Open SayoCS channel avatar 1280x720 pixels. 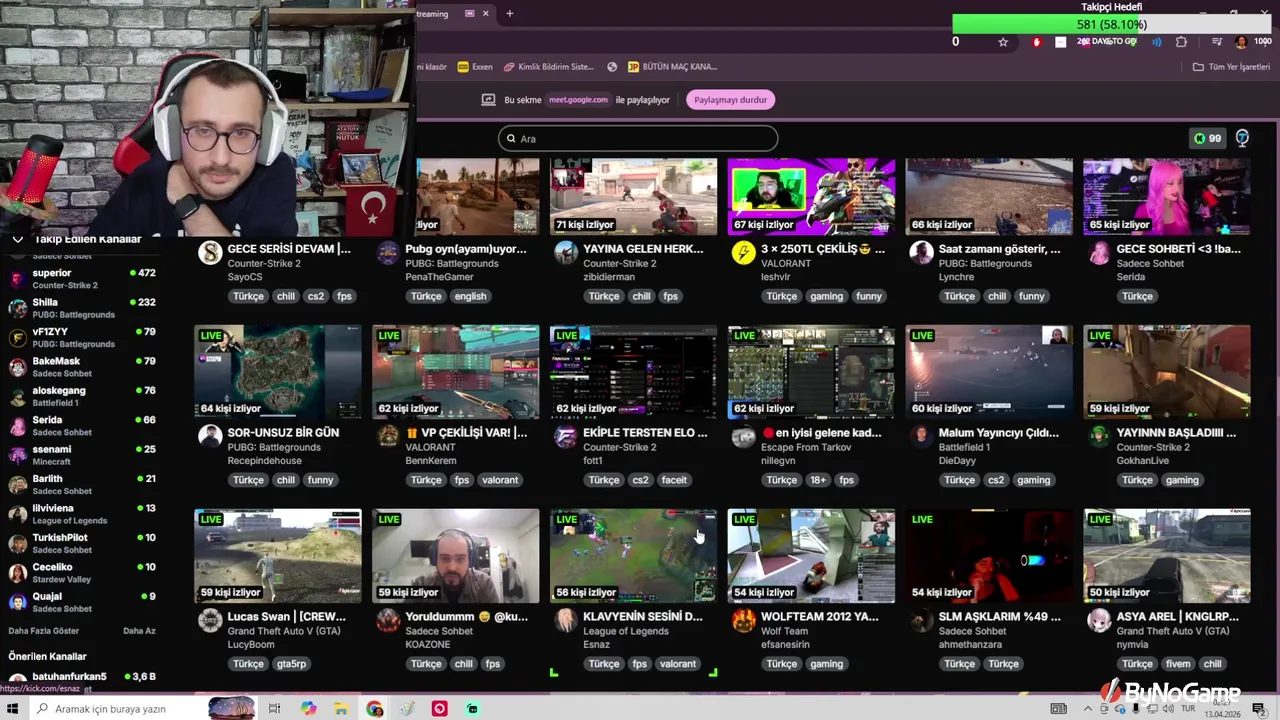(210, 252)
